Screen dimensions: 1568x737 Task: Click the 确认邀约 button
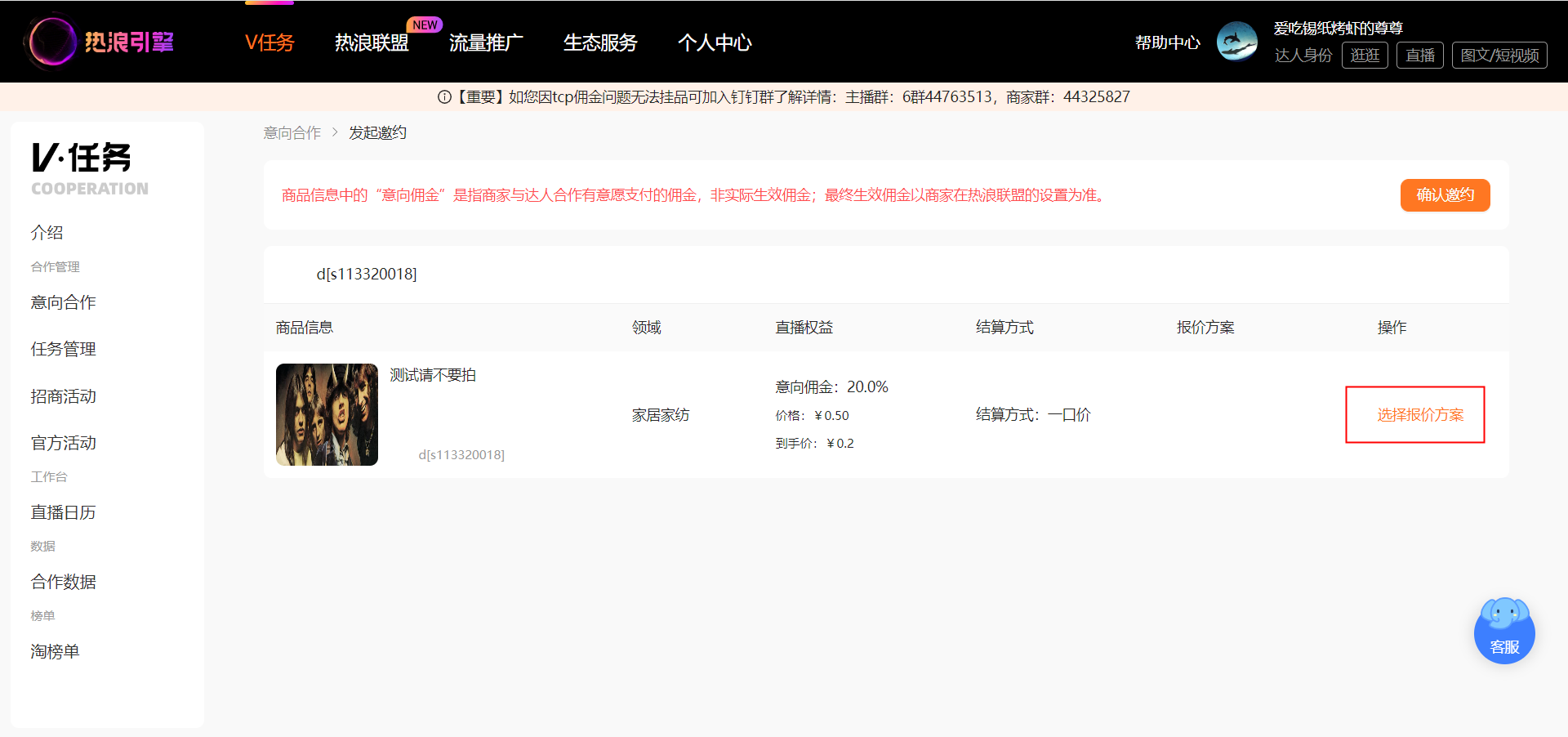[1445, 195]
